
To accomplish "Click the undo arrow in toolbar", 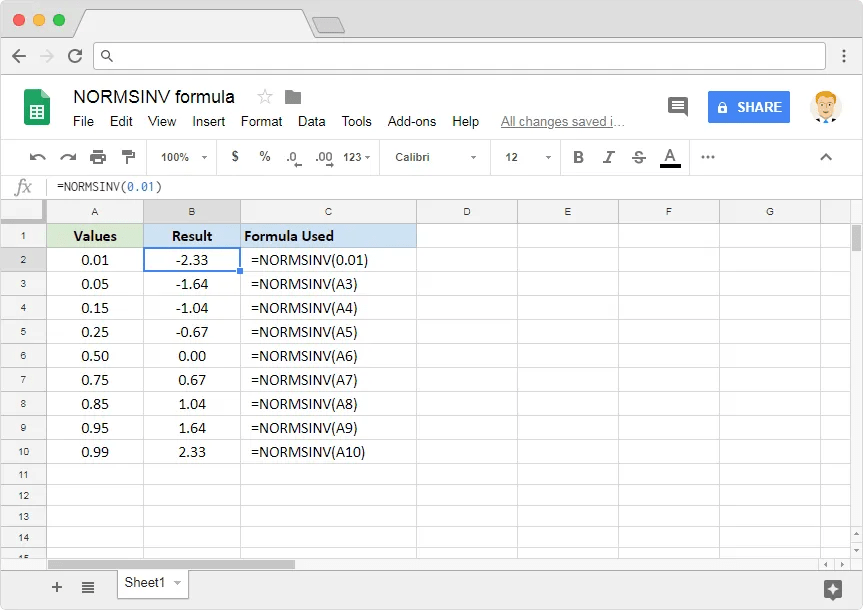I will 37,157.
